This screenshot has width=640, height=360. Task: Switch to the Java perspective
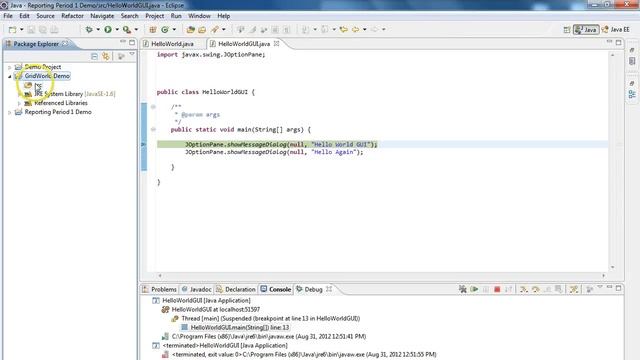coord(586,29)
